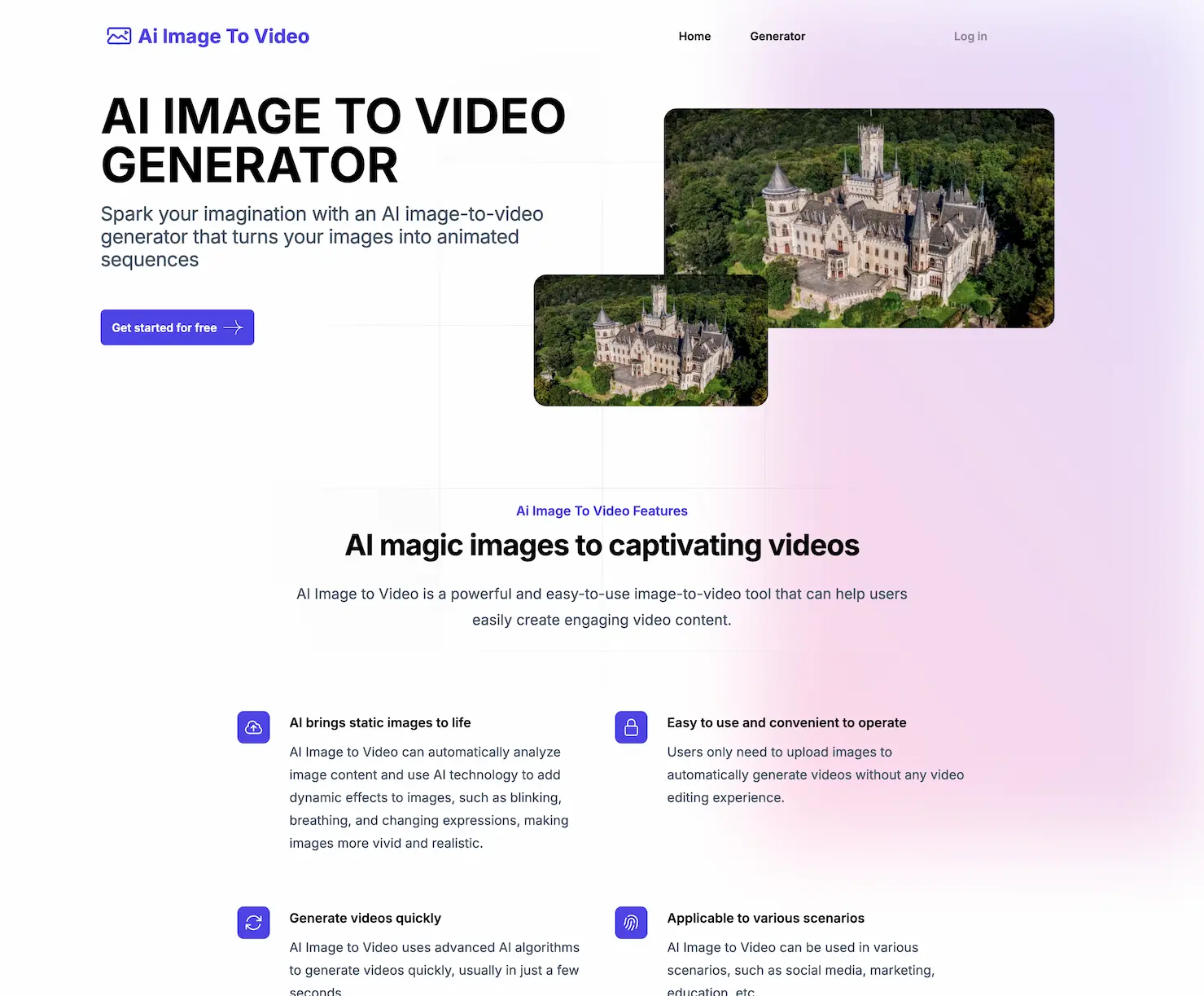Click 'AI brings static images to life' heading
Viewport: 1204px width, 996px height.
pyautogui.click(x=380, y=722)
